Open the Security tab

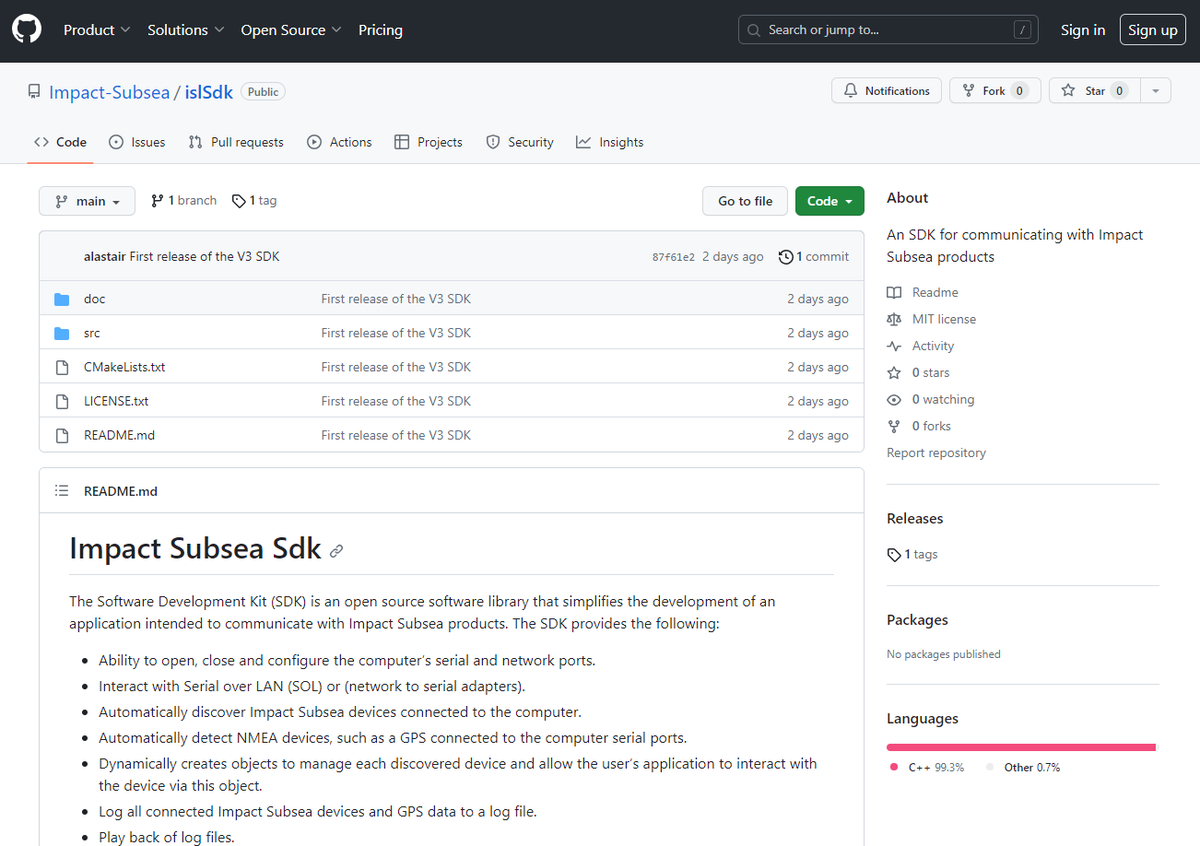click(x=520, y=142)
